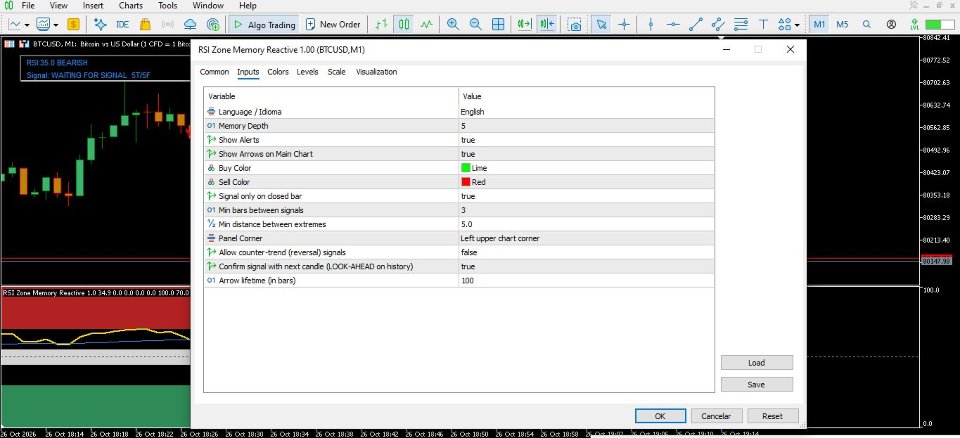This screenshot has width=960, height=438.
Task: Switch chart to candlestick mode
Action: [404, 25]
